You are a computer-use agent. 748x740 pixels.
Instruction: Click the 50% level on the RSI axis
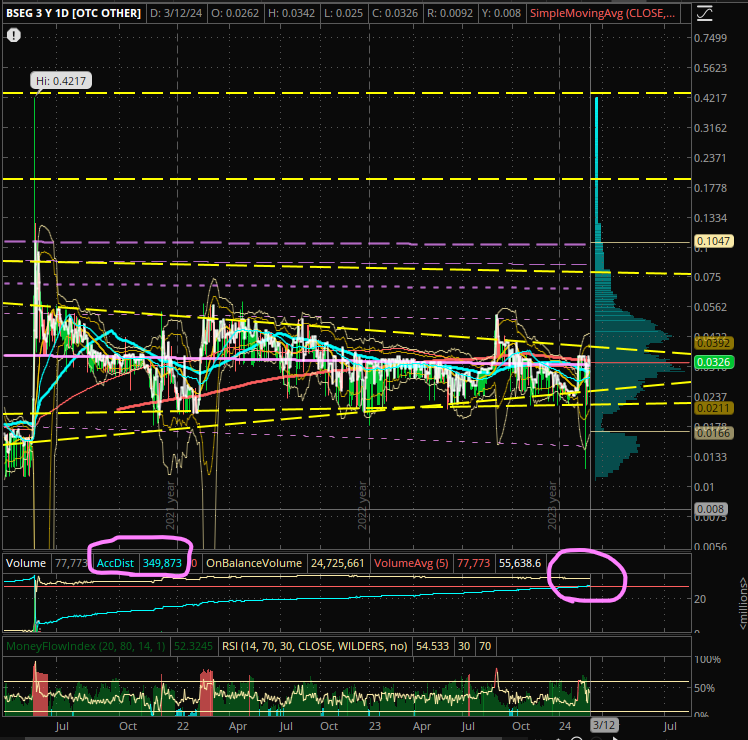pyautogui.click(x=704, y=688)
